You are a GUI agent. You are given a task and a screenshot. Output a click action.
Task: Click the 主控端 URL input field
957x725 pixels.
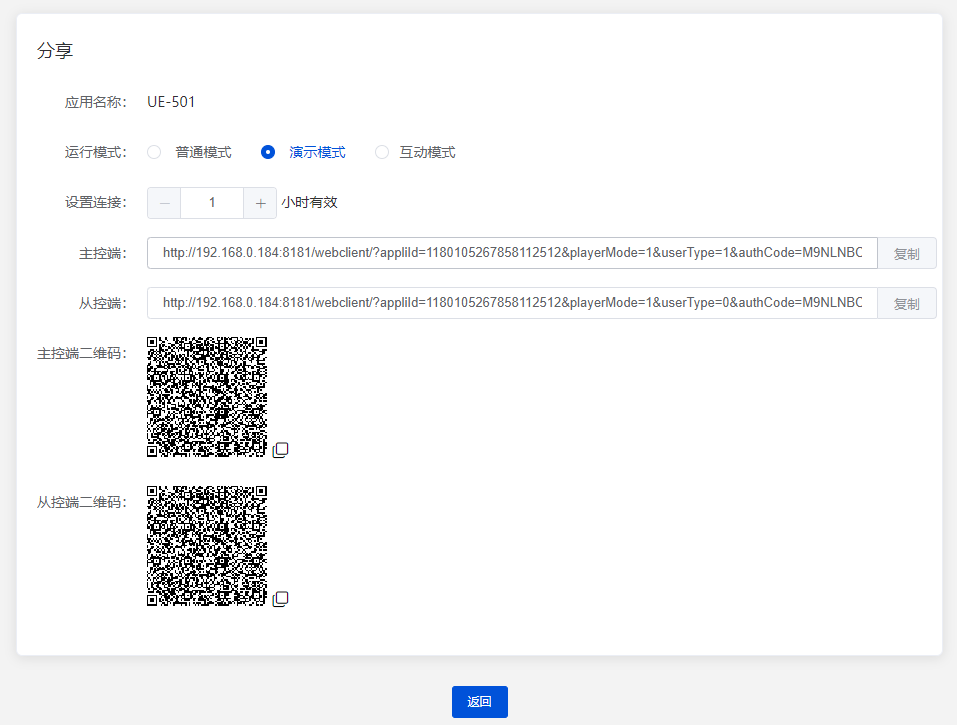512,253
